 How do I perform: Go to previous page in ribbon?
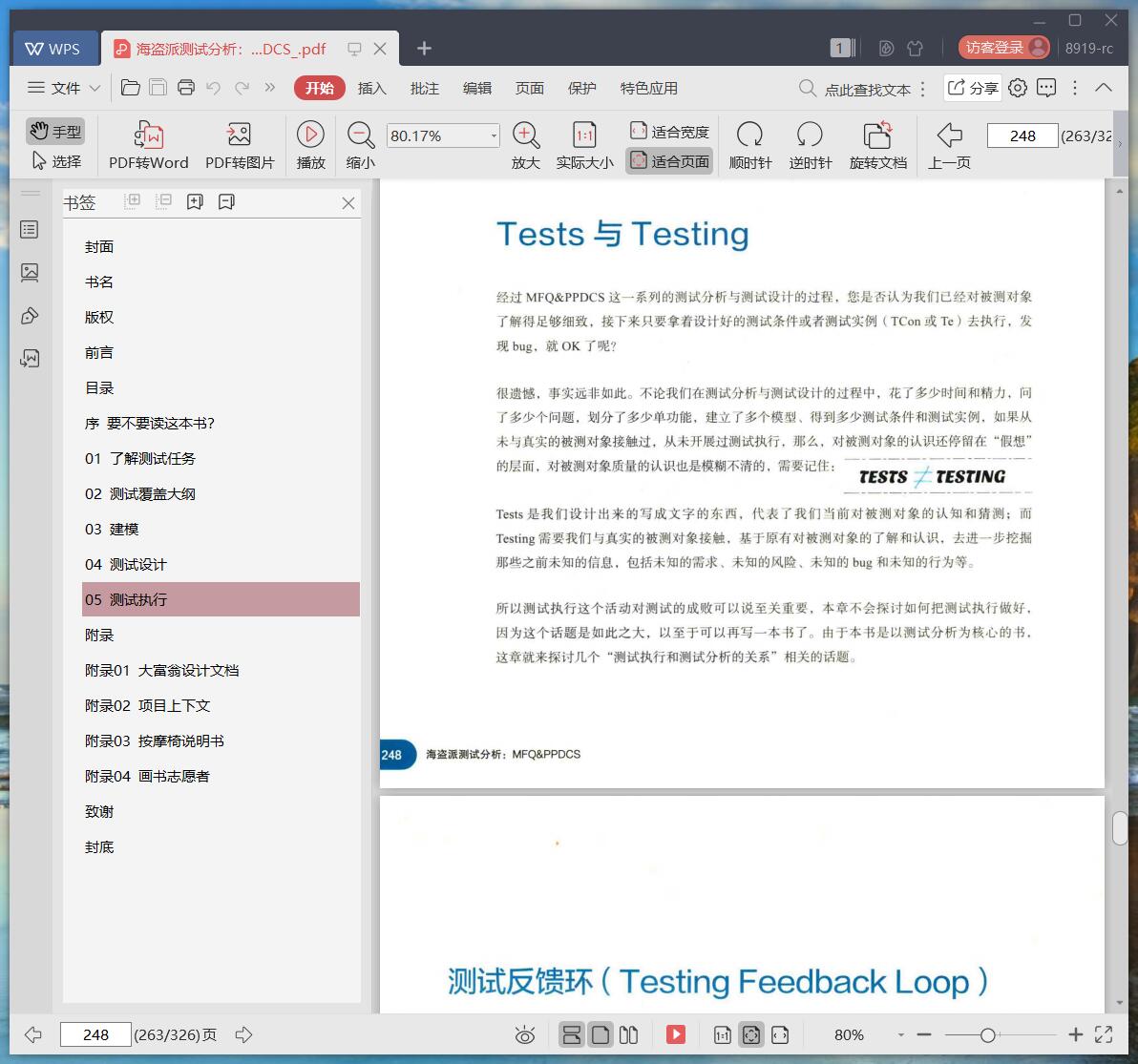949,146
